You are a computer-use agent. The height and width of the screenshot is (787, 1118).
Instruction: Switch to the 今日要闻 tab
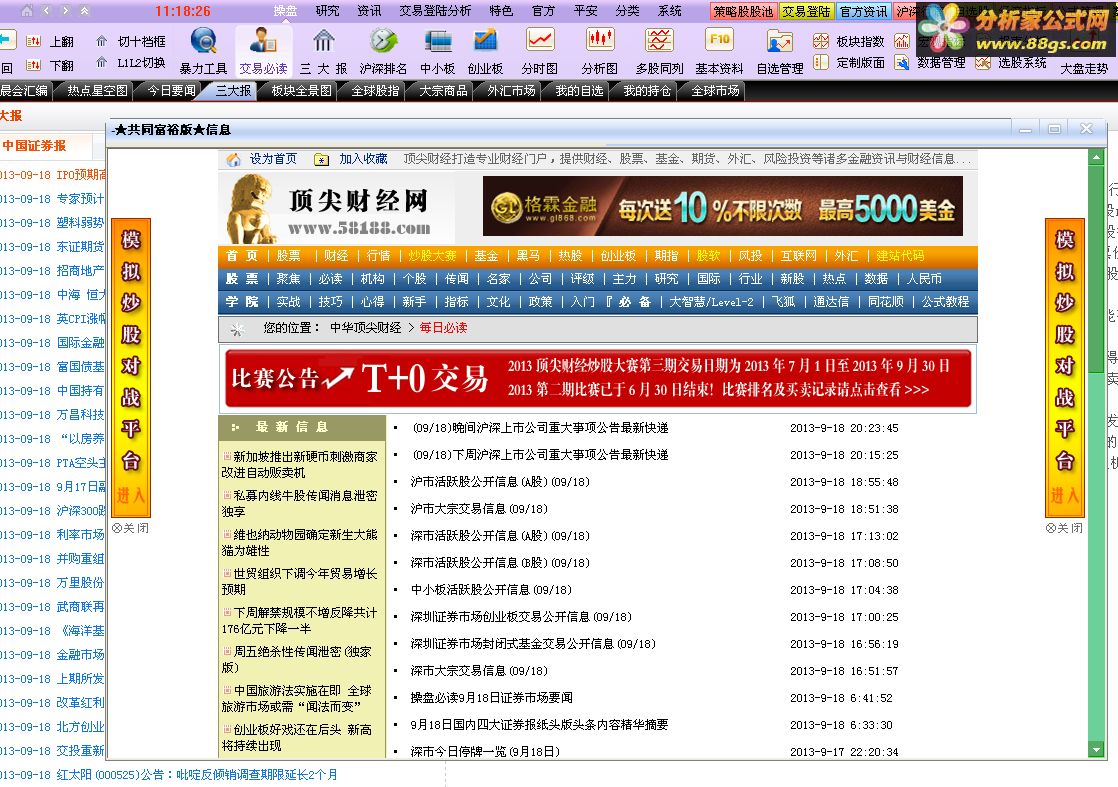171,91
